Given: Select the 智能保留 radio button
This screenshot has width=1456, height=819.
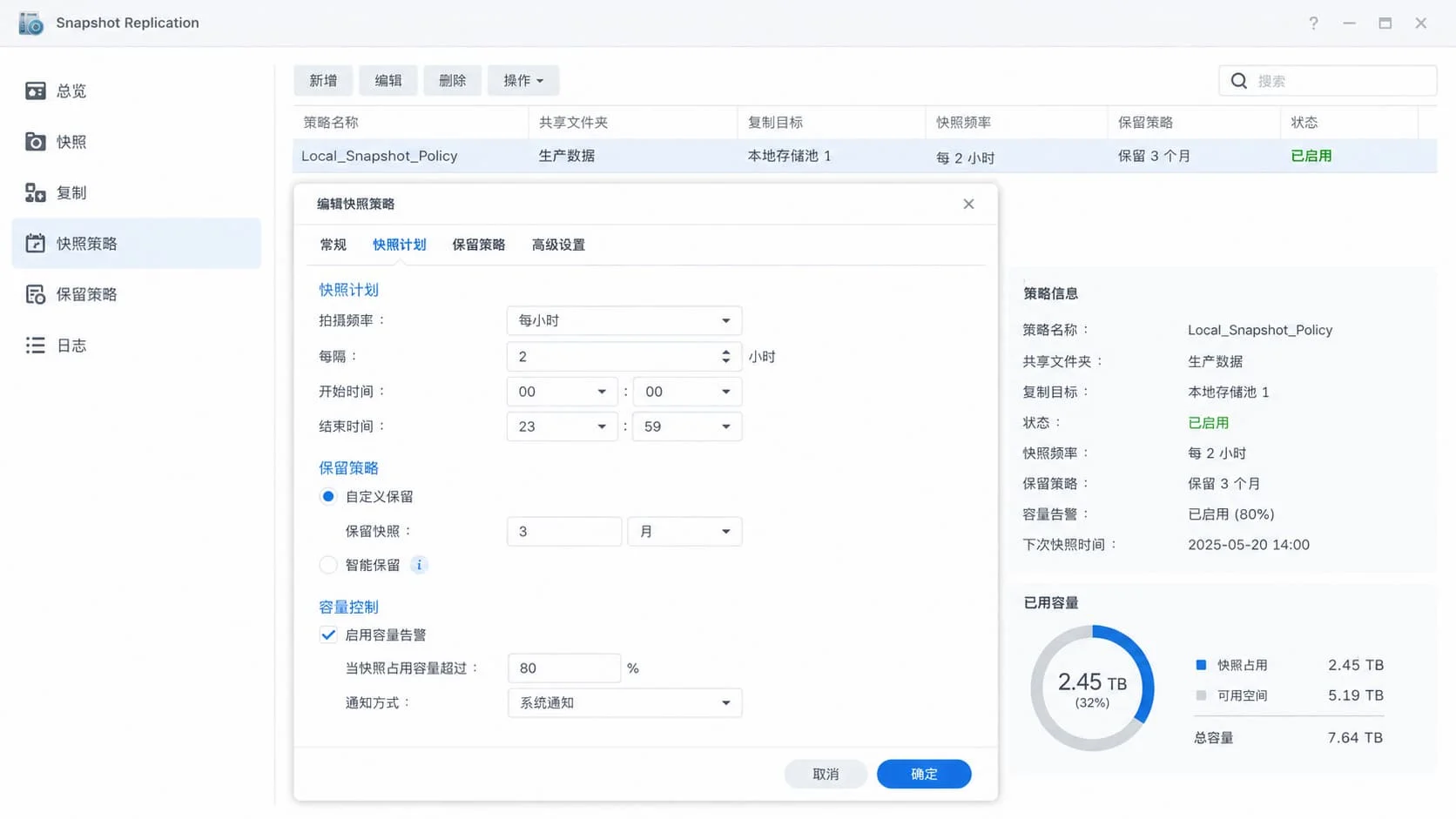Looking at the screenshot, I should pyautogui.click(x=327, y=565).
